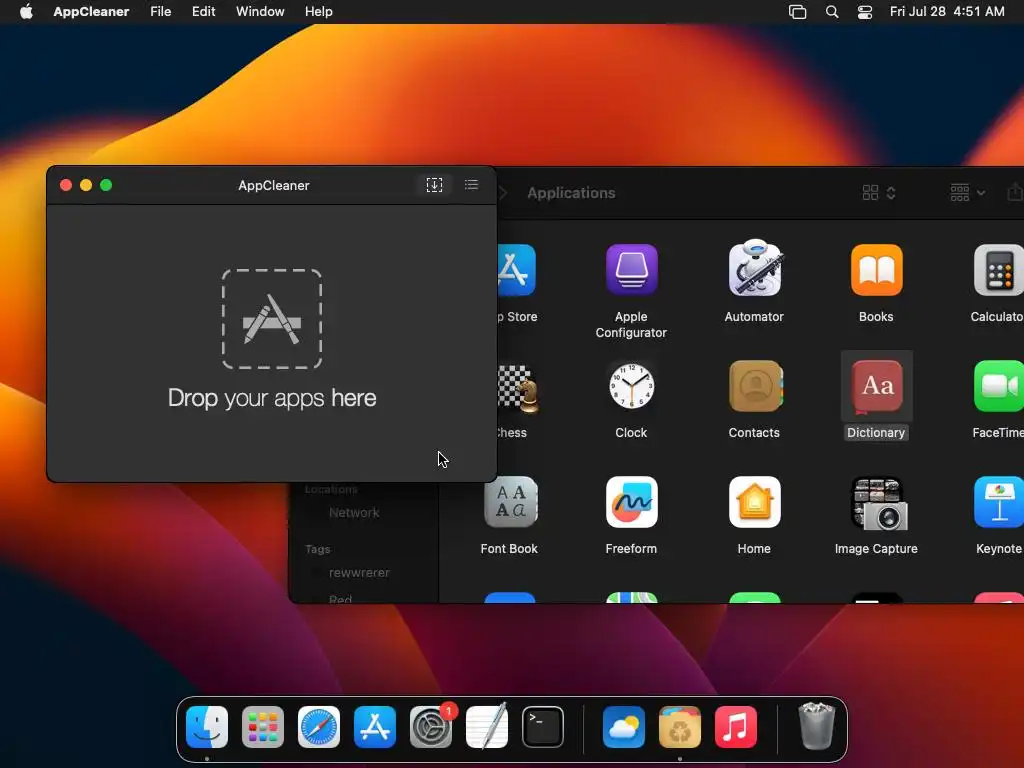Open Music app from the Dock
This screenshot has height=768, width=1024.
(x=736, y=727)
